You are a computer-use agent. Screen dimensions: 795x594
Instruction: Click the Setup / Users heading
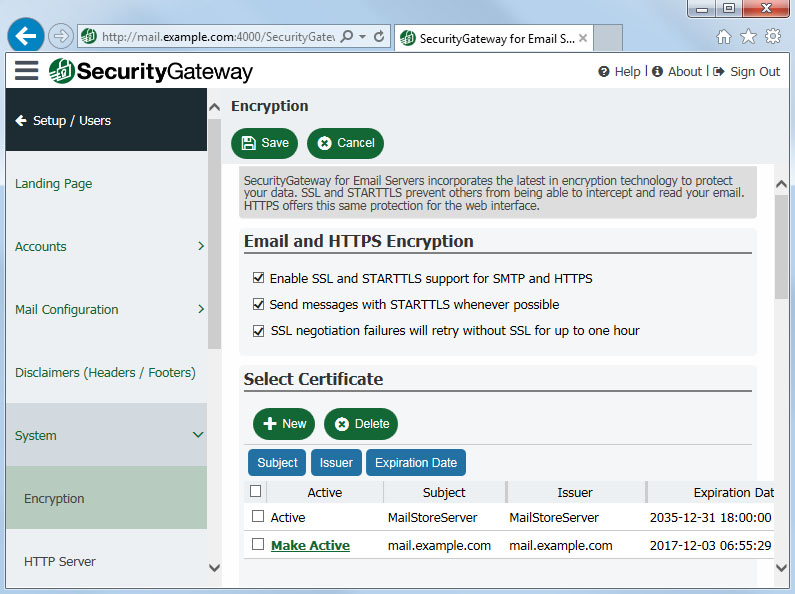pos(71,121)
